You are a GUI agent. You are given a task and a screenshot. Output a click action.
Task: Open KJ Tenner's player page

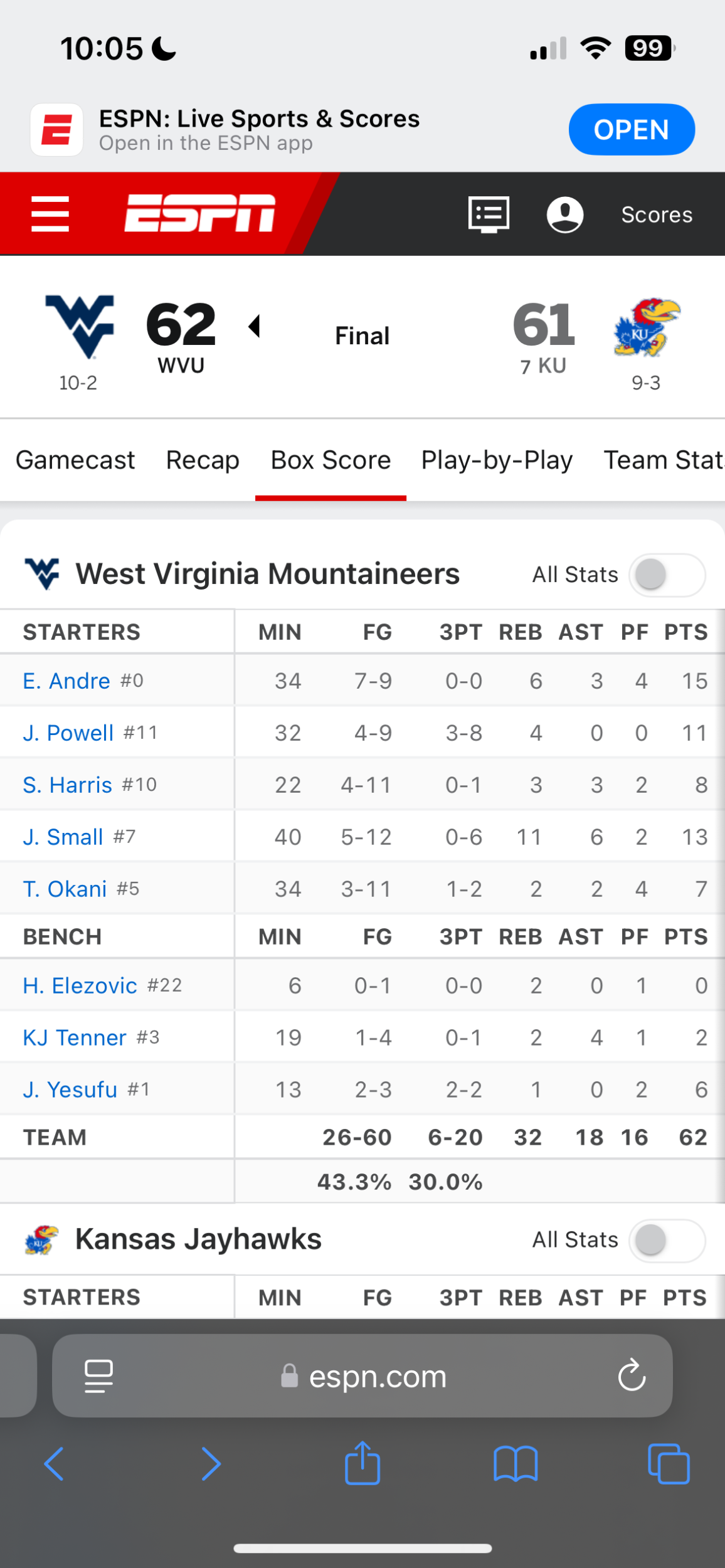click(x=75, y=1038)
